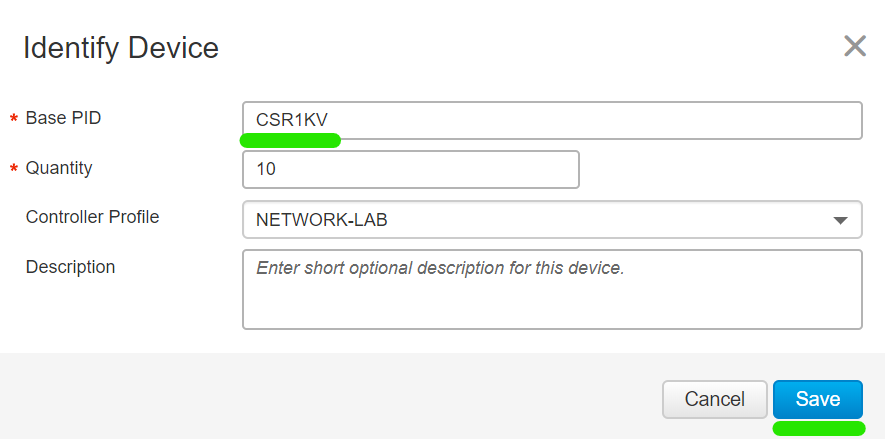The width and height of the screenshot is (885, 439).
Task: Select the NETWORK-LAB profile value
Action: point(322,220)
